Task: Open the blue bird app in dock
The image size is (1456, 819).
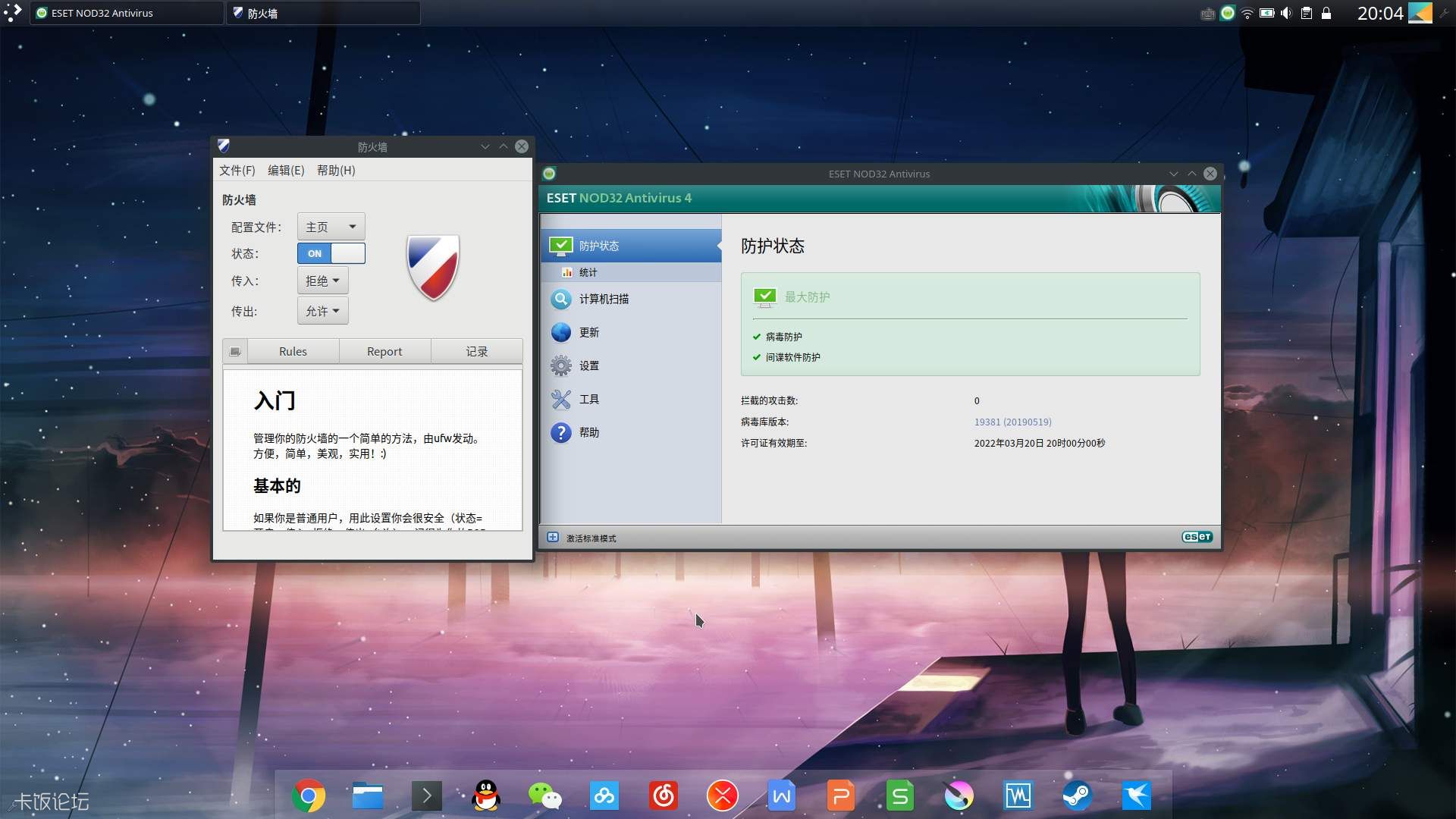Action: pyautogui.click(x=1137, y=795)
